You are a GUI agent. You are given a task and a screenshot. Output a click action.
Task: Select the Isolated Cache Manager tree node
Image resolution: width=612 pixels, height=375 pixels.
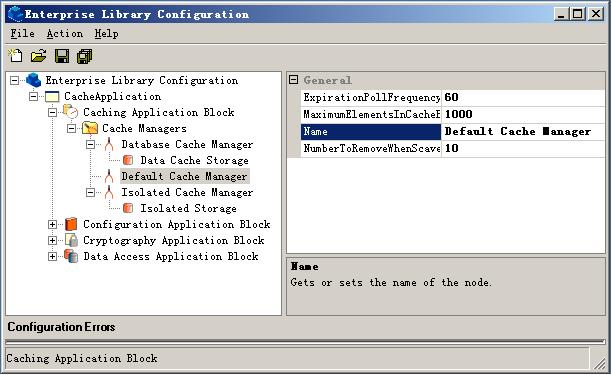(x=187, y=192)
